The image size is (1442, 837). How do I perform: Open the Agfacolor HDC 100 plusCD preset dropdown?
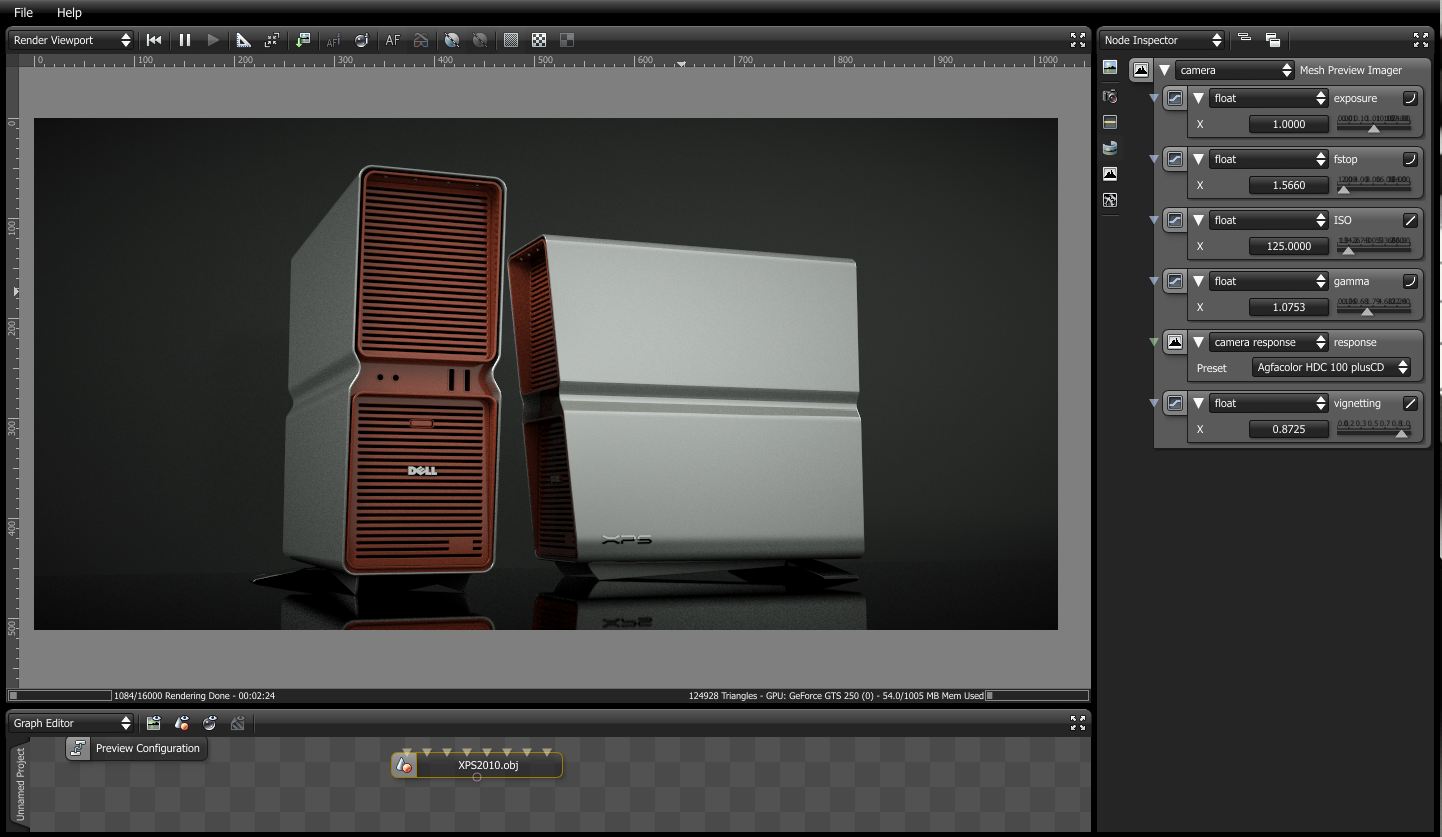point(1331,367)
